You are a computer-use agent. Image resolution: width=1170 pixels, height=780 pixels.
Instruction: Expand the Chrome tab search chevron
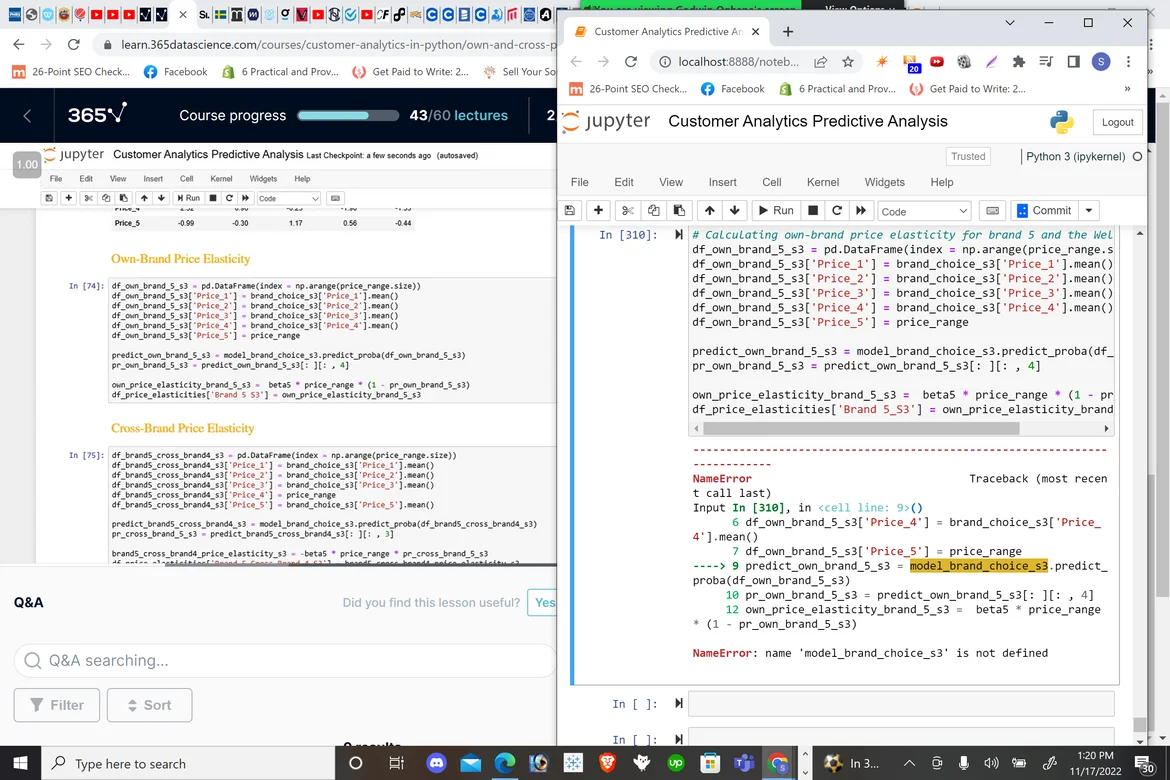[x=1009, y=23]
